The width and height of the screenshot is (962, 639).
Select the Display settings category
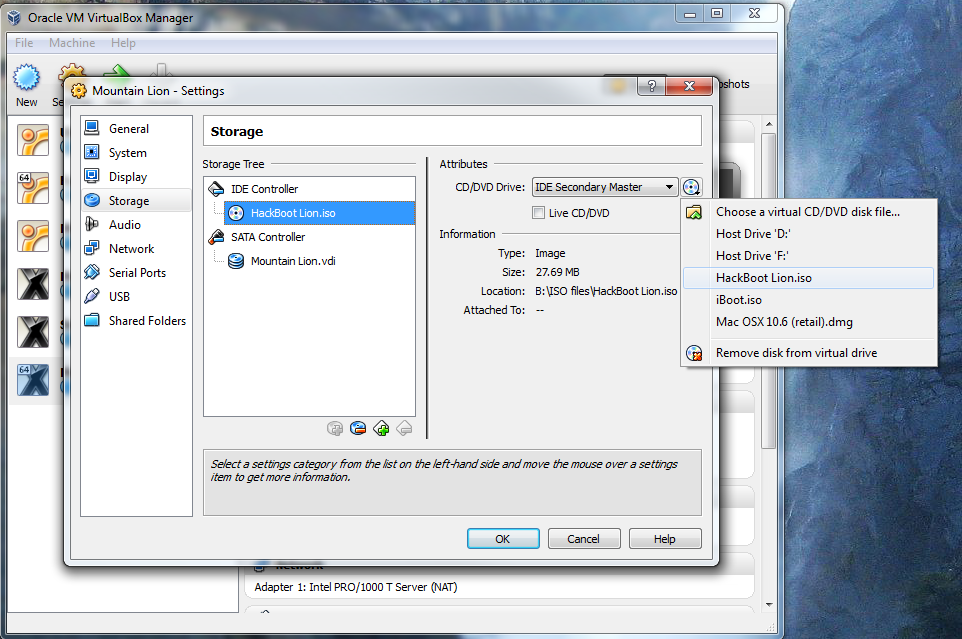[x=128, y=177]
